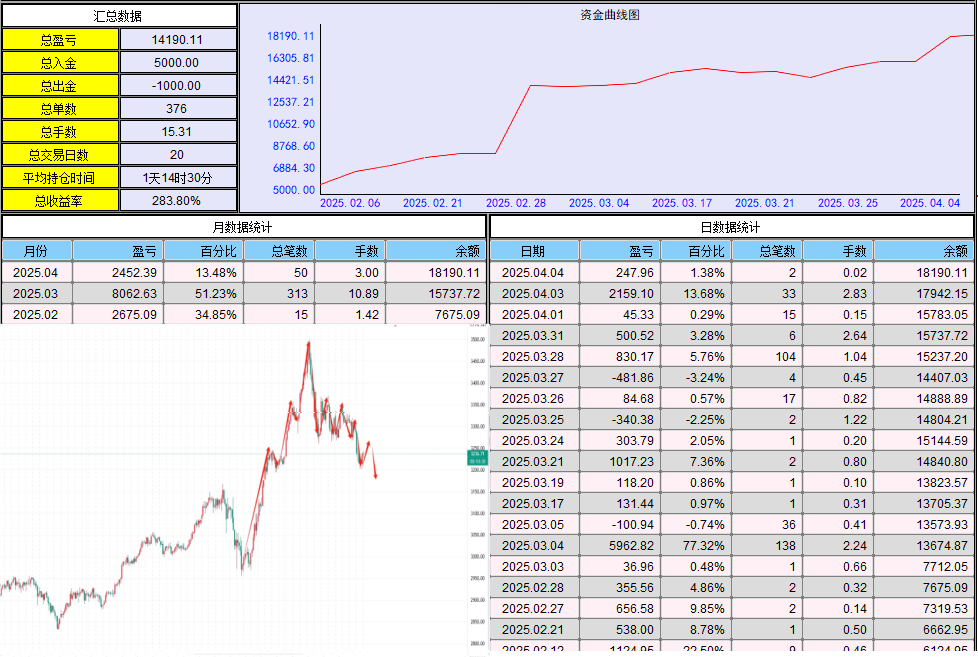
Task: Click the green current price tag on candlestick chart
Action: (x=476, y=458)
